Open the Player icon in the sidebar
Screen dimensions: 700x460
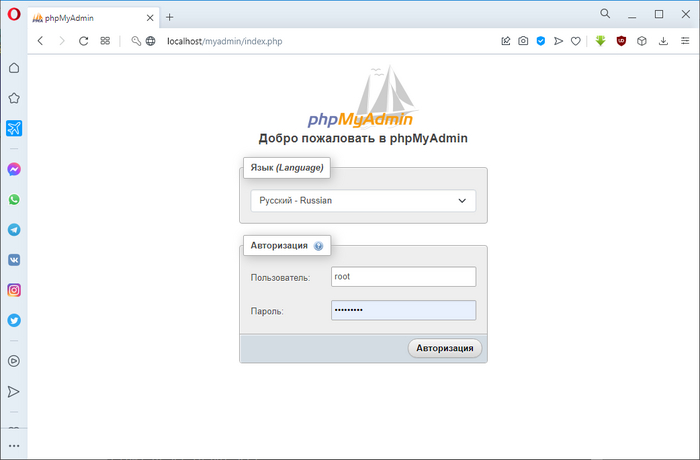[14, 361]
